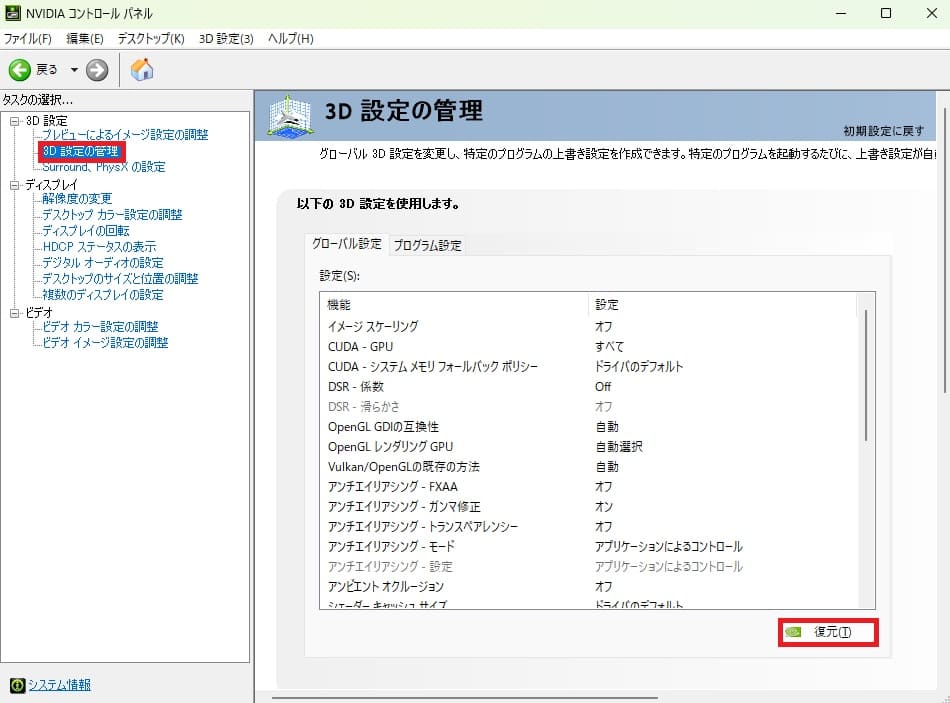Select OpenGL GDIの互換性 row
950x703 pixels.
(x=589, y=427)
